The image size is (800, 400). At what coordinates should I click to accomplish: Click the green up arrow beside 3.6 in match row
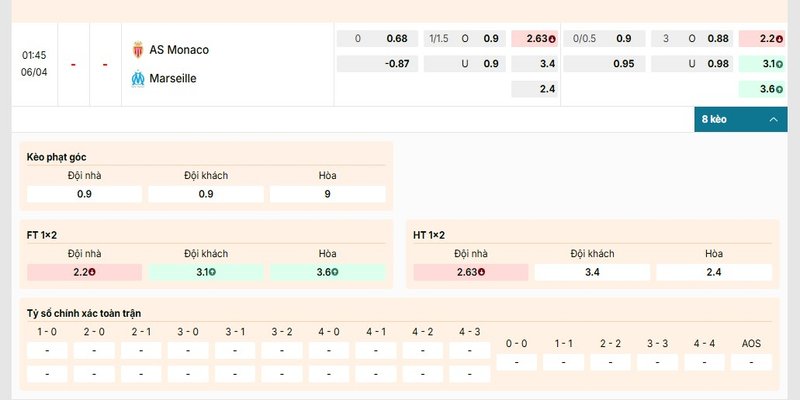pyautogui.click(x=780, y=89)
